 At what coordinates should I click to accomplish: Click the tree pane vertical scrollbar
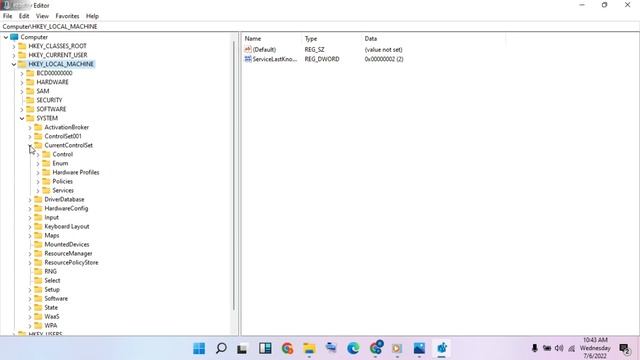(234, 176)
